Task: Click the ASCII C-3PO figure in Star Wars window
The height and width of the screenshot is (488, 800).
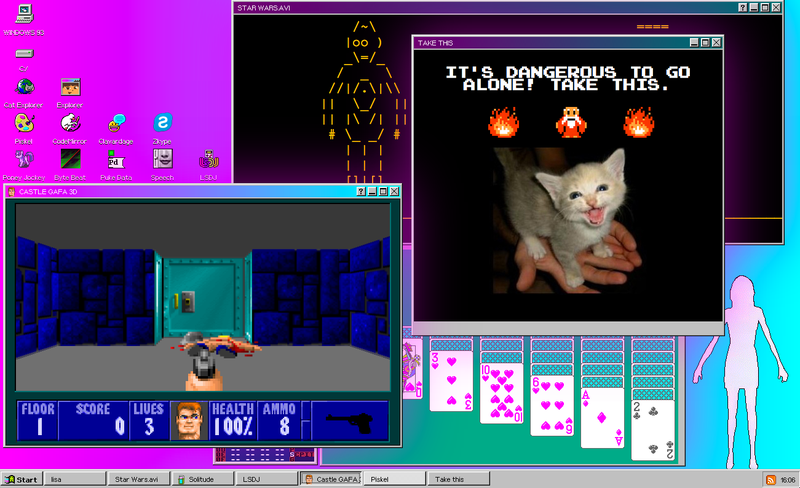Action: pos(364,102)
